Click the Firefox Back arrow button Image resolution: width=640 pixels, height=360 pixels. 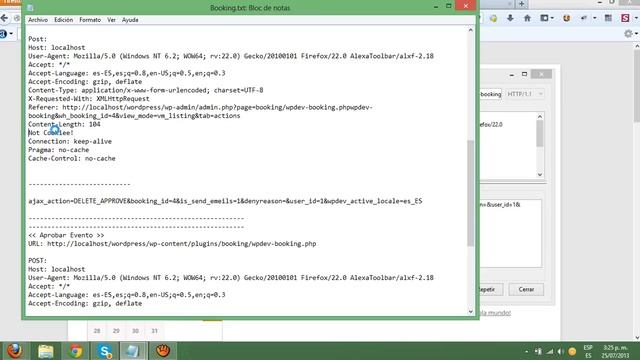click(4, 18)
